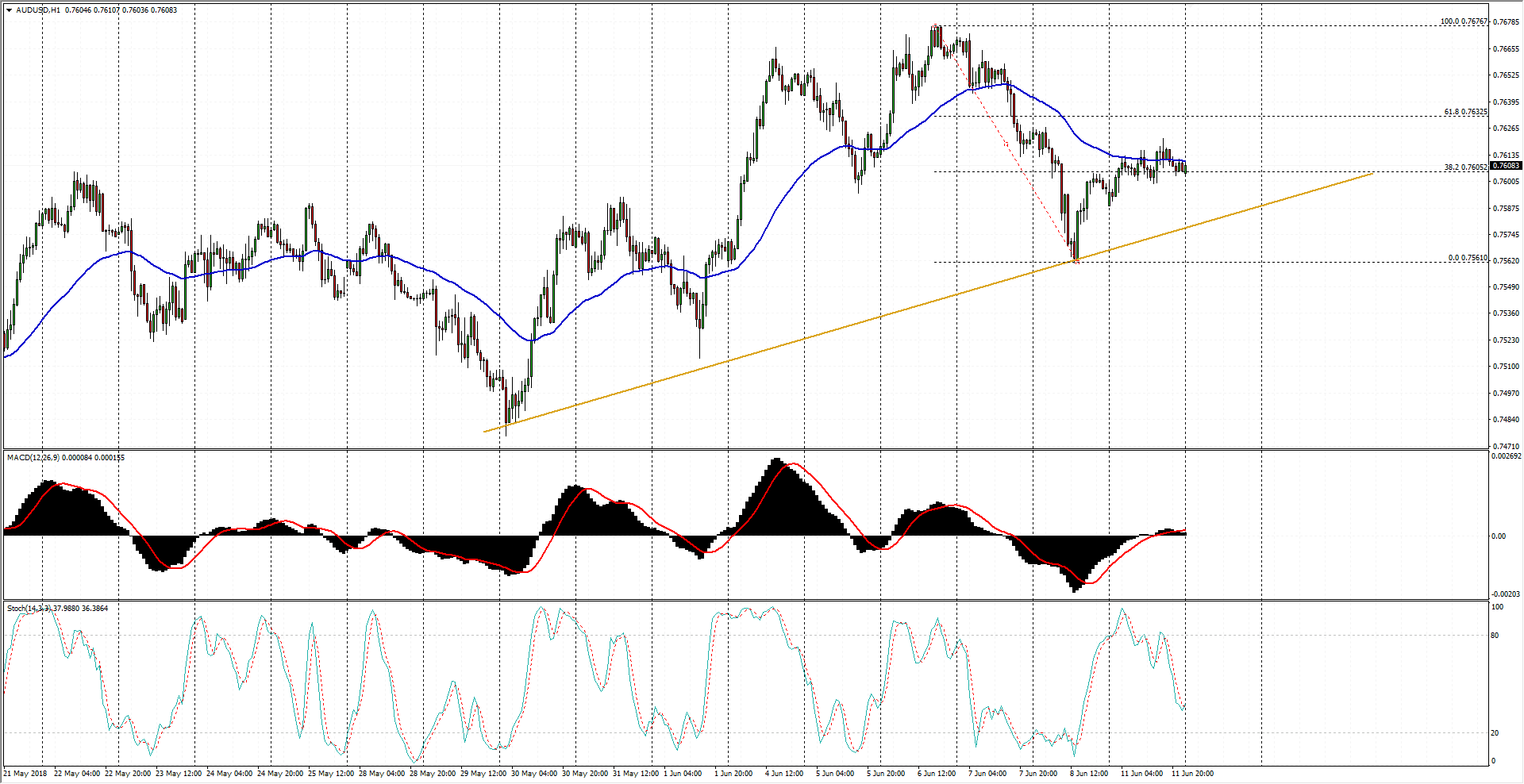Click the 11 Jun 20:00 time label
Image resolution: width=1524 pixels, height=784 pixels.
(1192, 774)
